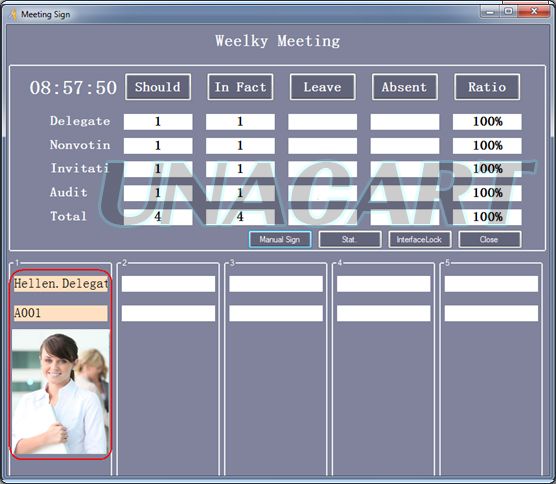556x484 pixels.
Task: Click the Nonvotin Absent count field
Action: click(x=405, y=145)
